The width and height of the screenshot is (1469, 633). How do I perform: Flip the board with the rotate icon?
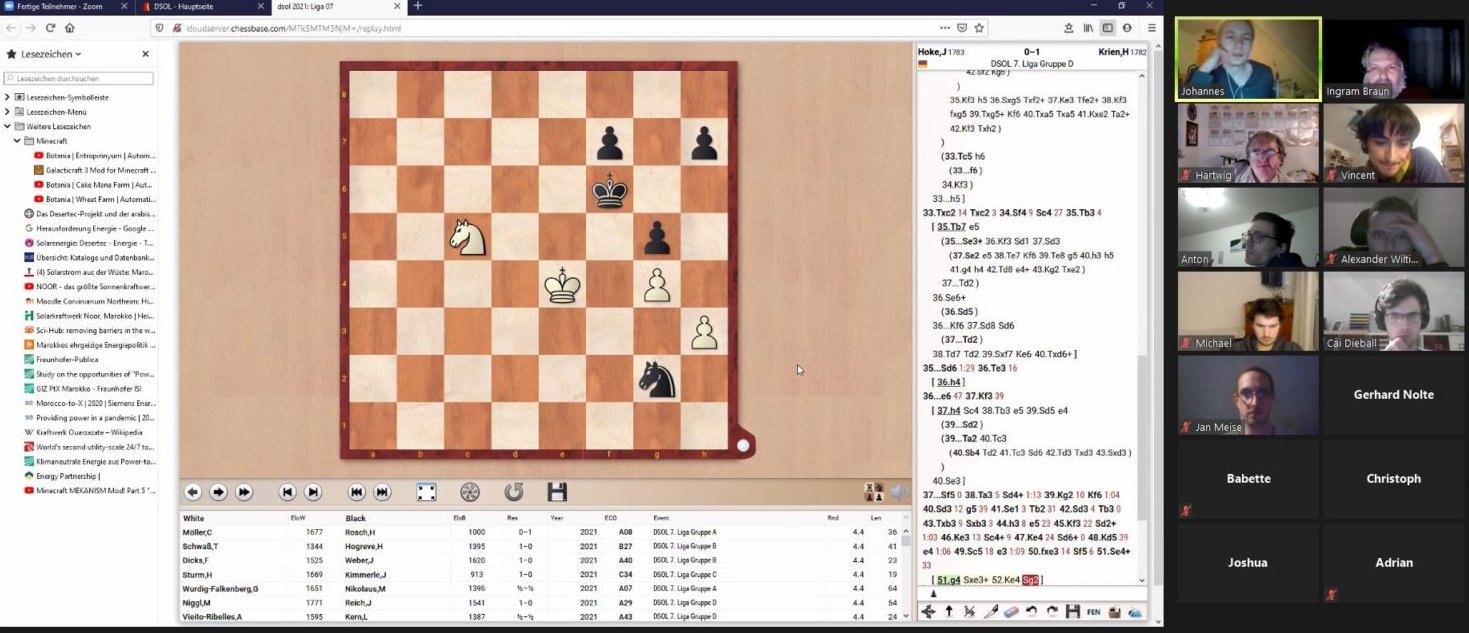pos(513,492)
